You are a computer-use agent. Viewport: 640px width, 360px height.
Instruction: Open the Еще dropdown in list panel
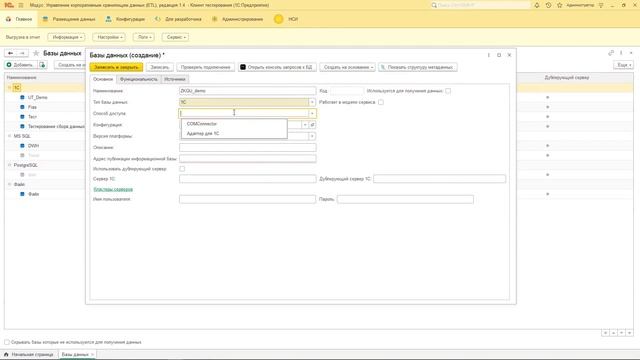(x=624, y=65)
